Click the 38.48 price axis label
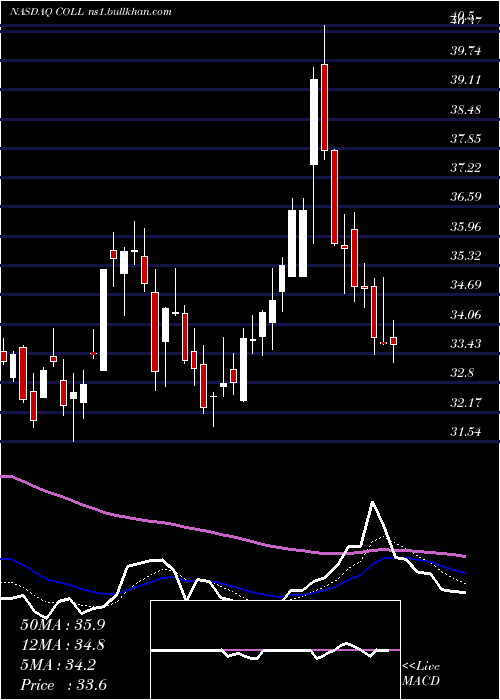 [x=466, y=109]
